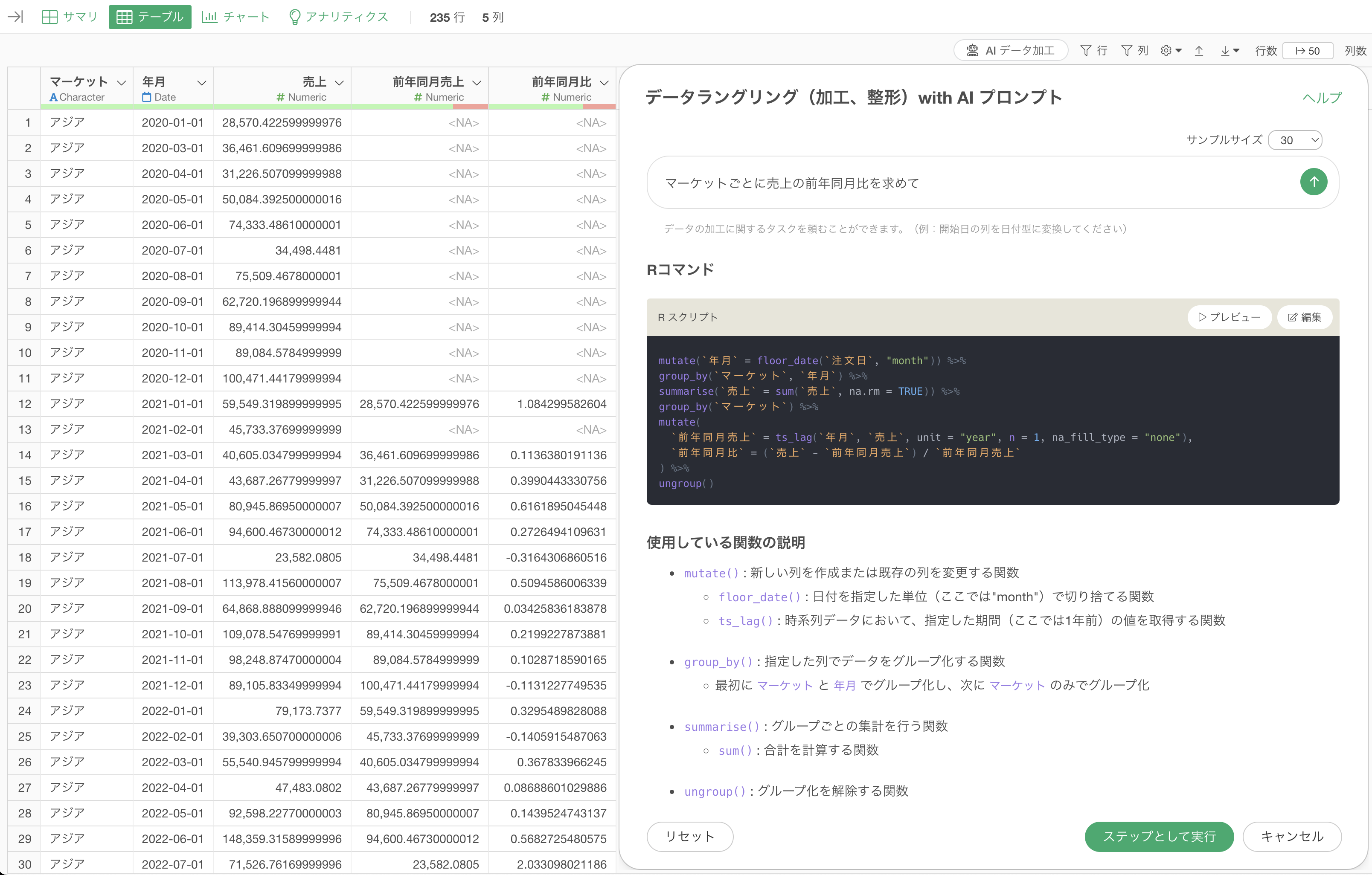
Task: Click the 5 列 column count label
Action: [x=493, y=17]
